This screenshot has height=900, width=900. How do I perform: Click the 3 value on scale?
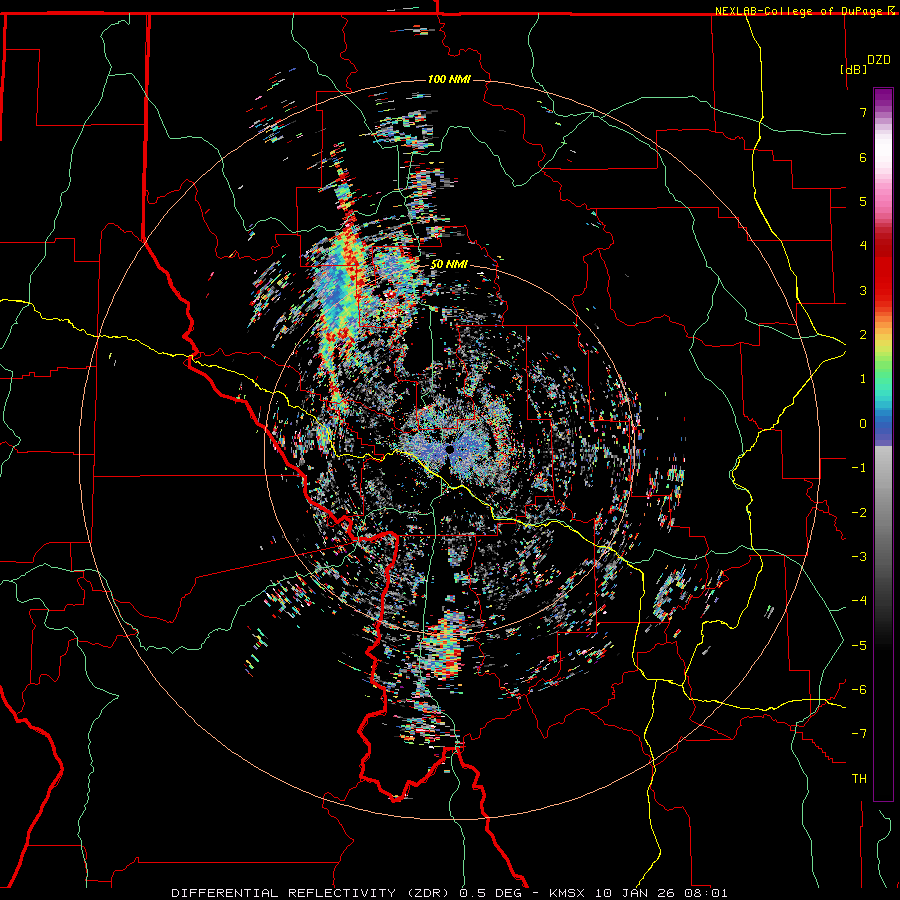(x=863, y=290)
